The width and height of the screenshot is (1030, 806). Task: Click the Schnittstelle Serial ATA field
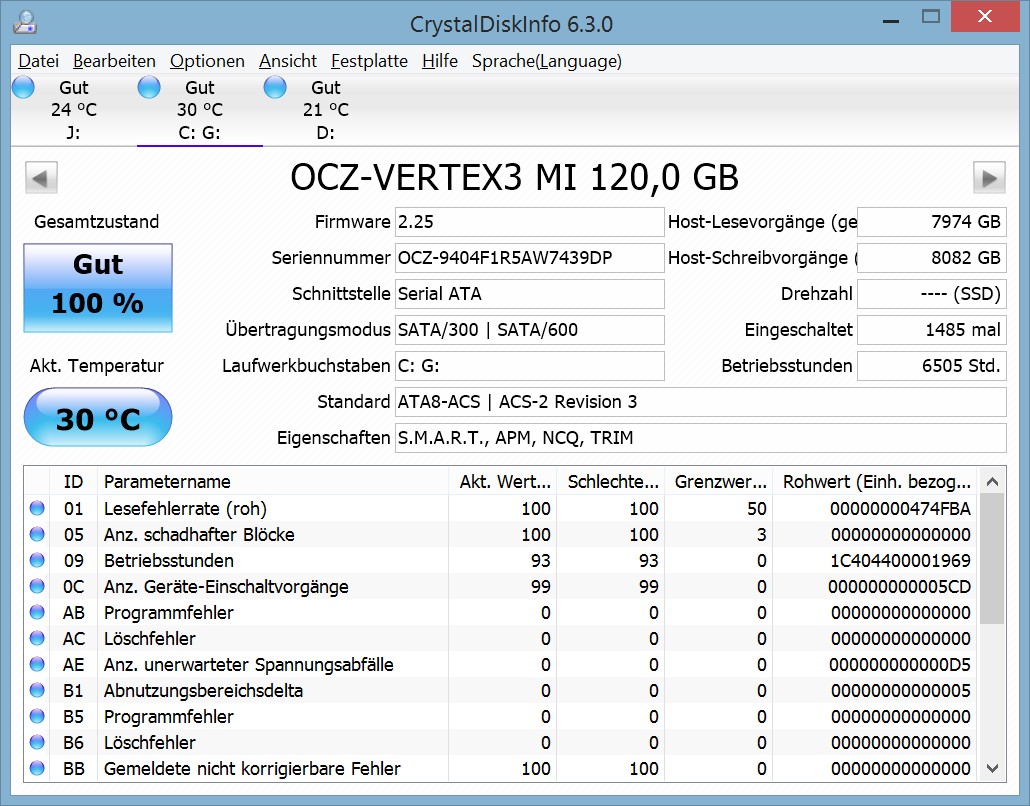[x=529, y=294]
